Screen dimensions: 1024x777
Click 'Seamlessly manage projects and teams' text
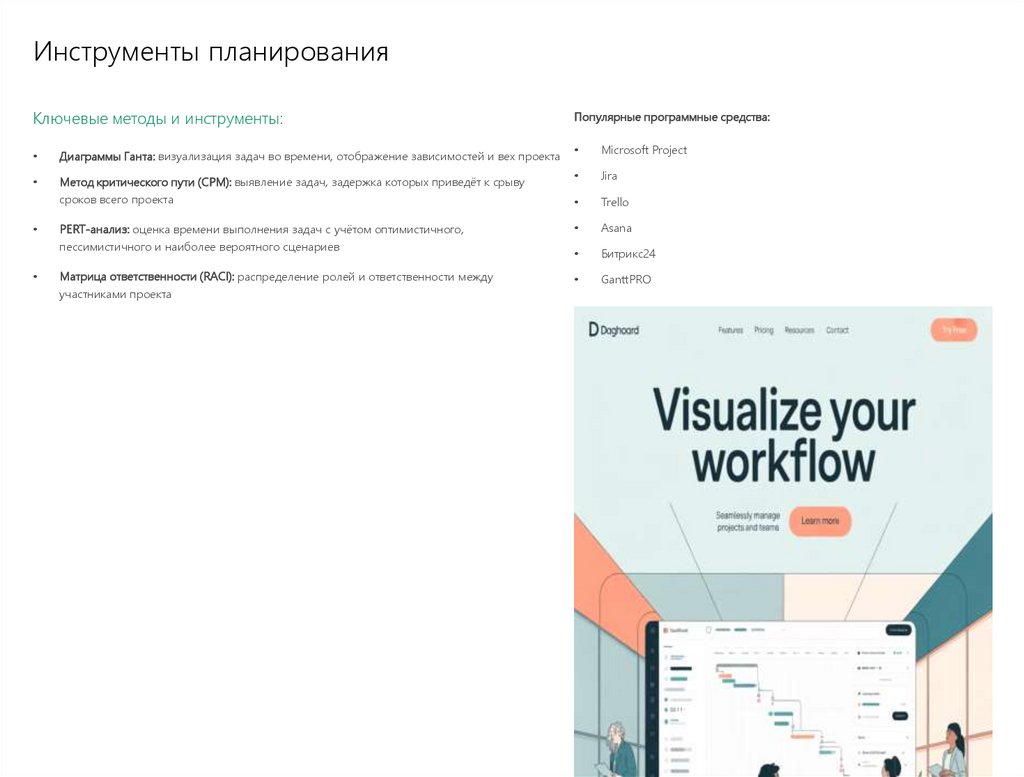(748, 521)
